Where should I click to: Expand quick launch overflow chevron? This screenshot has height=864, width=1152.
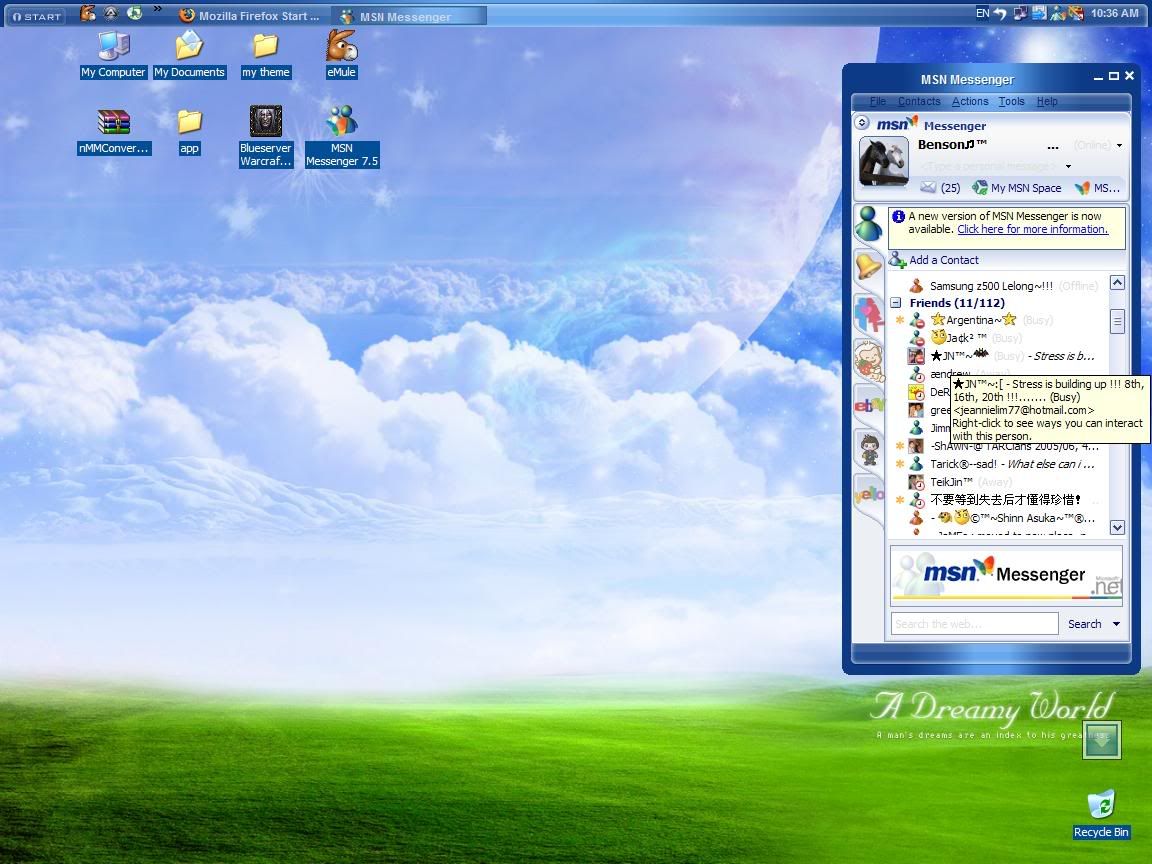157,10
